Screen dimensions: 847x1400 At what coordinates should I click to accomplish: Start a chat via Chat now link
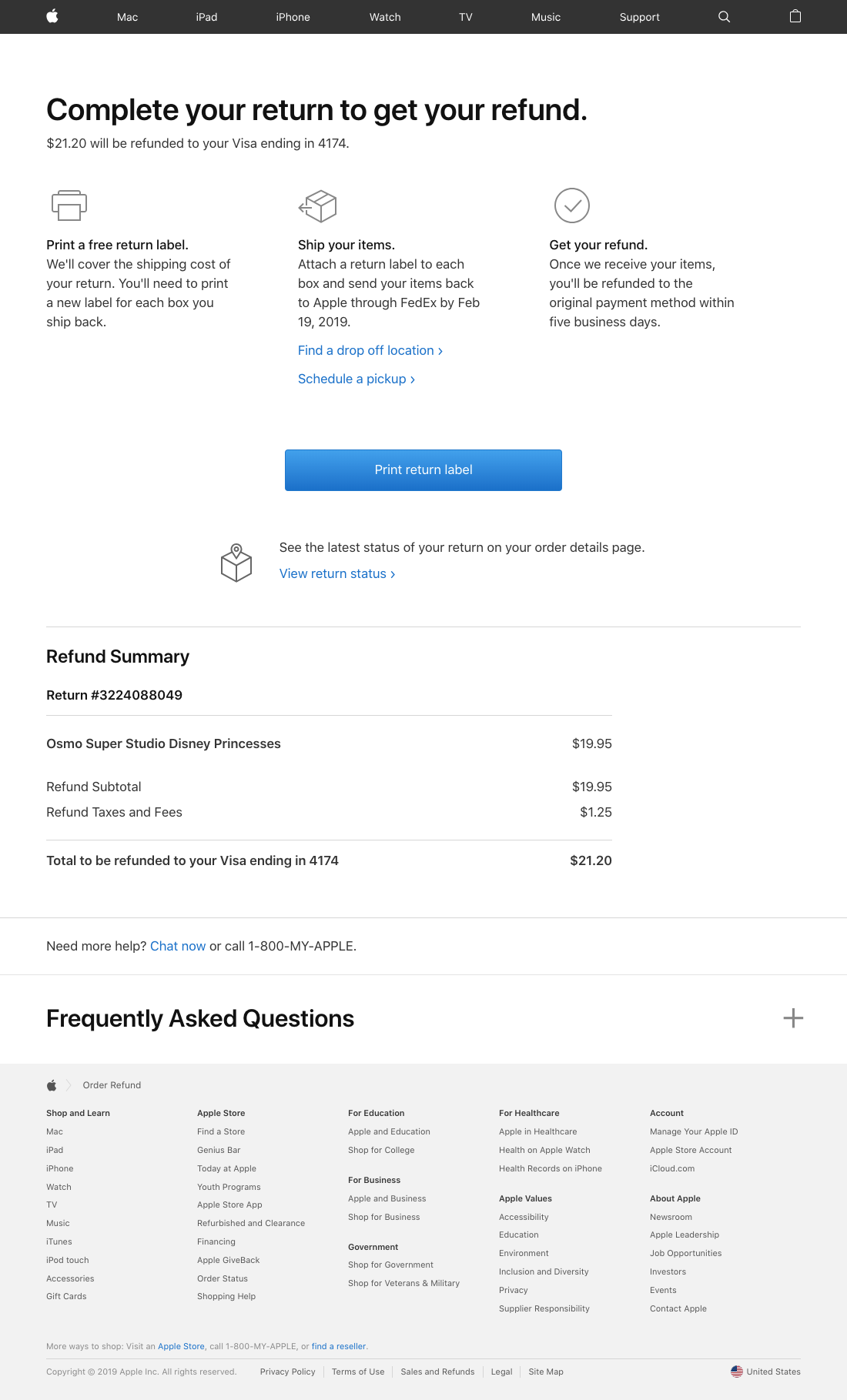pyautogui.click(x=178, y=946)
